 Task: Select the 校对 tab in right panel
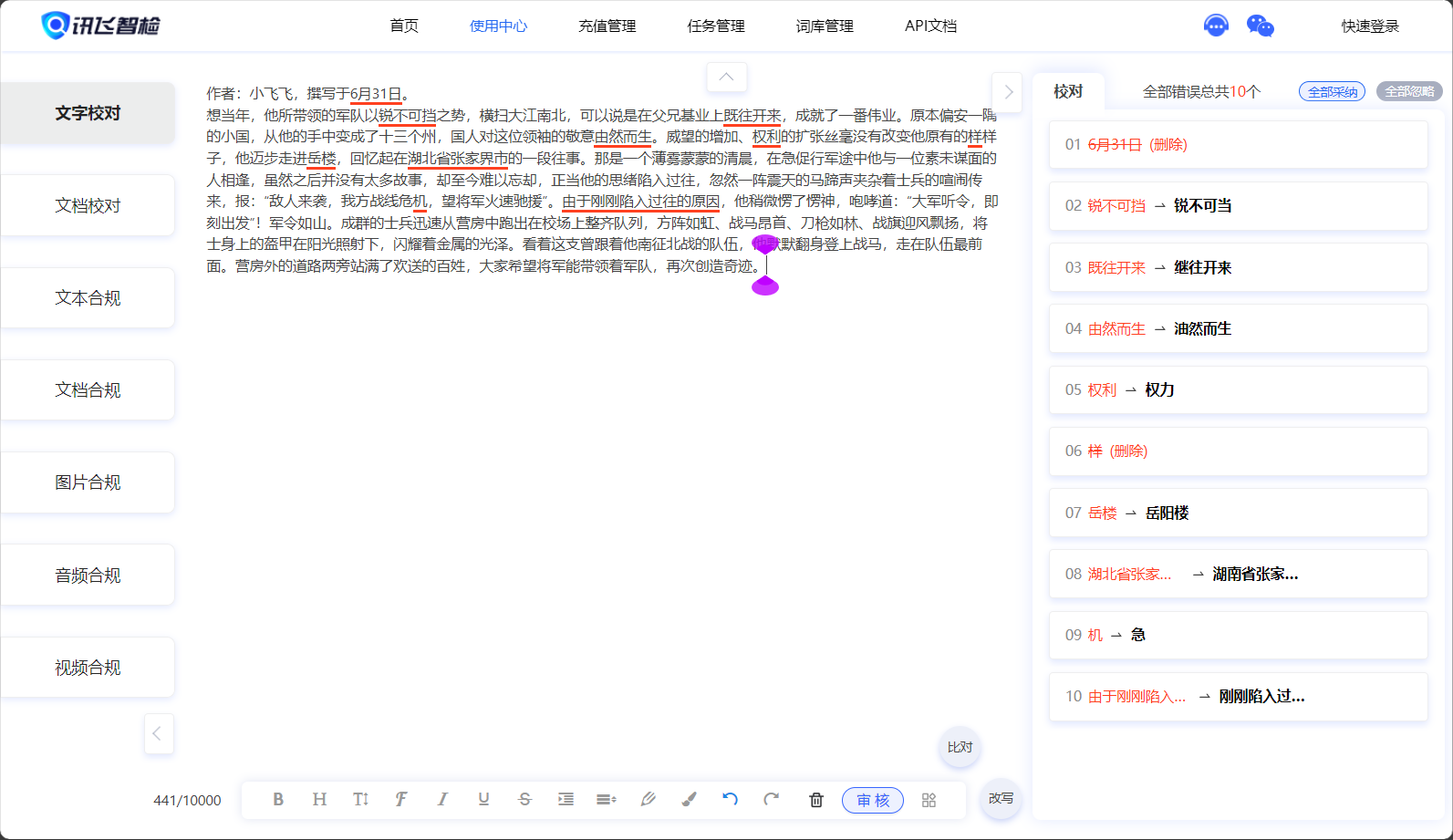(x=1068, y=91)
